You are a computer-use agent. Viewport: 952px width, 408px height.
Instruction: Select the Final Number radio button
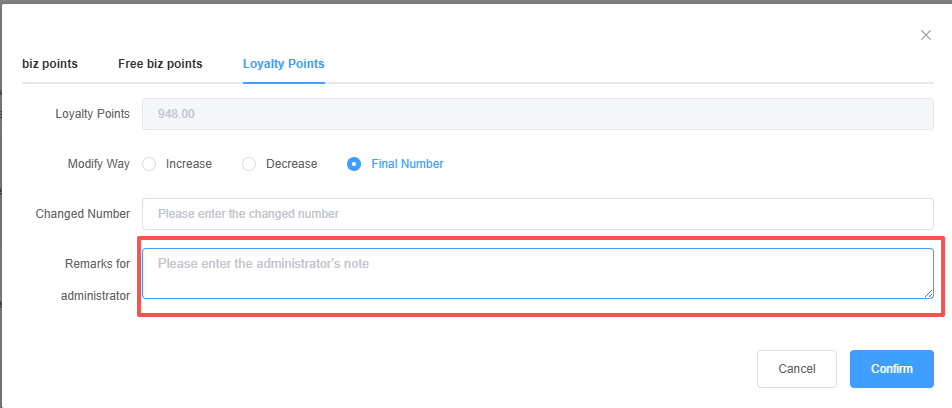point(354,164)
